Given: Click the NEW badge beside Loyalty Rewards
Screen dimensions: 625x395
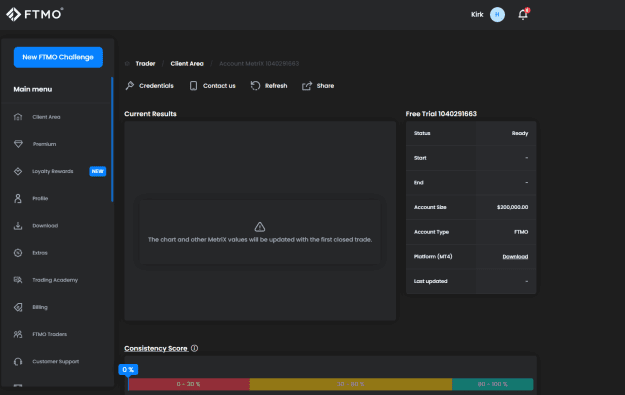Looking at the screenshot, I should click(98, 171).
